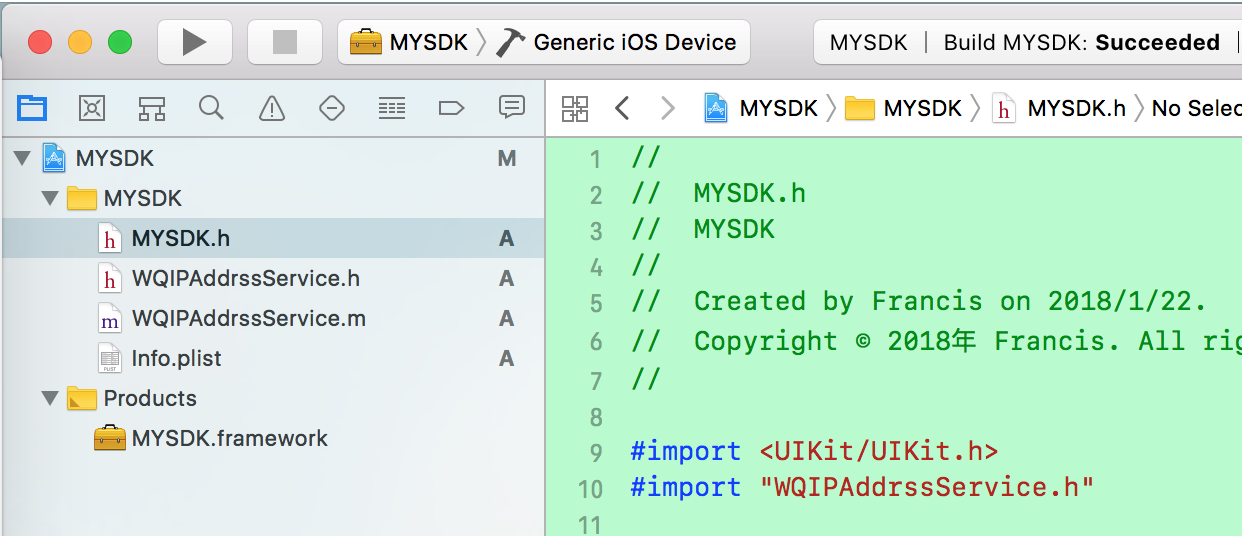1242x536 pixels.
Task: Click MYSDK.h in the jump bar
Action: pos(1059,108)
